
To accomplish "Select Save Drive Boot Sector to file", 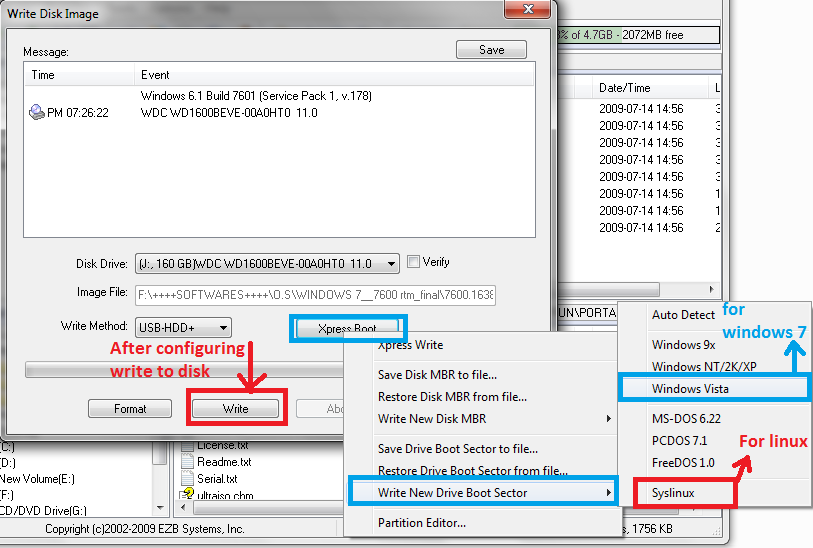I will (458, 448).
